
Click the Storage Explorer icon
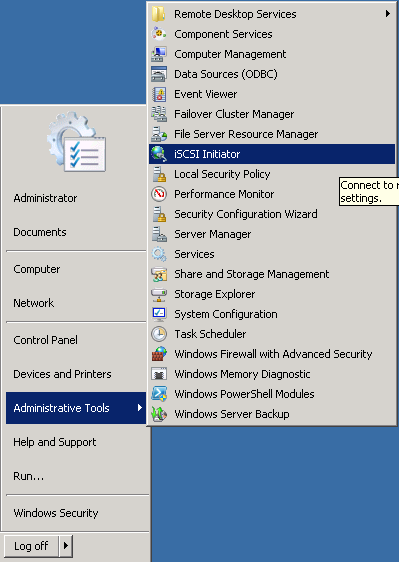(x=159, y=294)
